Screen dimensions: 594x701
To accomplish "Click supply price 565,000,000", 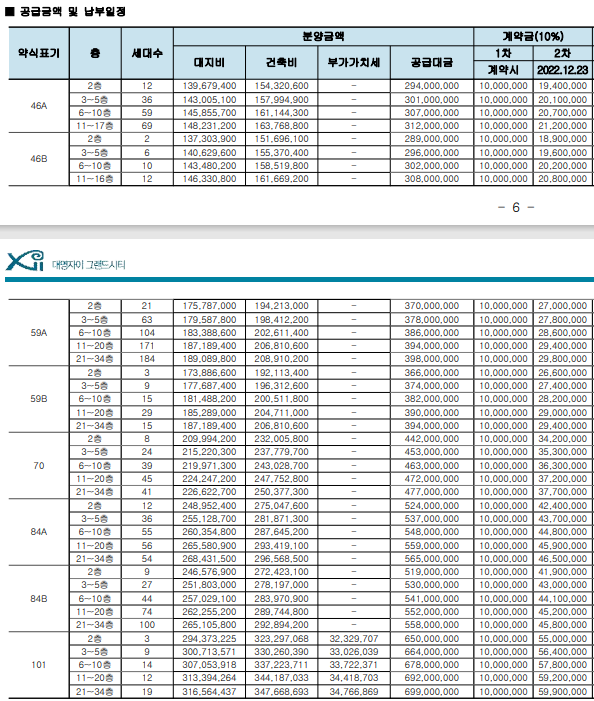I will [x=432, y=559].
